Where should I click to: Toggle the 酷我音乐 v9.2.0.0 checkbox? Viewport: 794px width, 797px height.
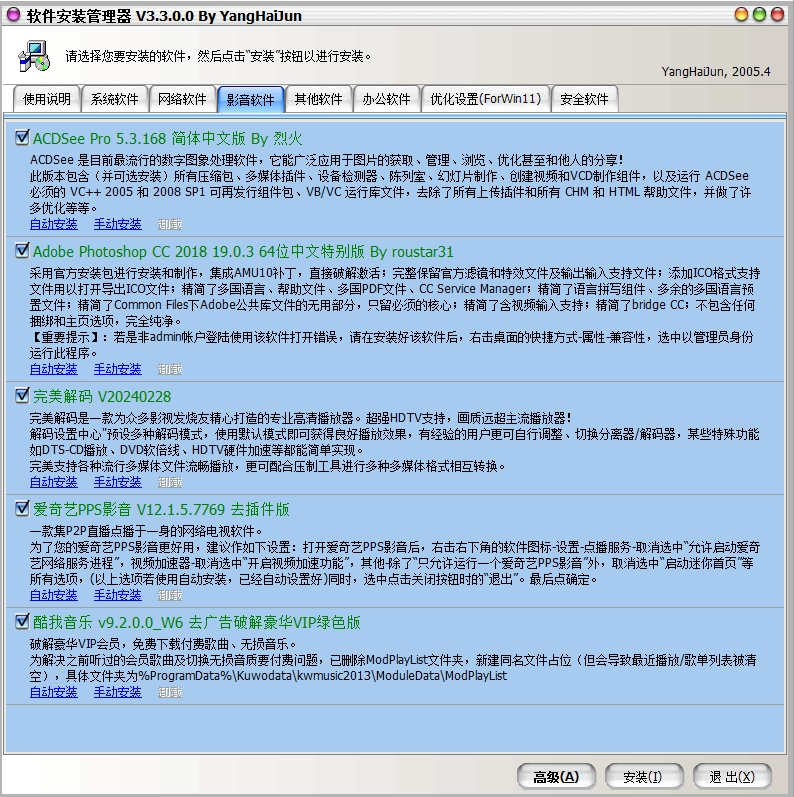click(x=22, y=621)
